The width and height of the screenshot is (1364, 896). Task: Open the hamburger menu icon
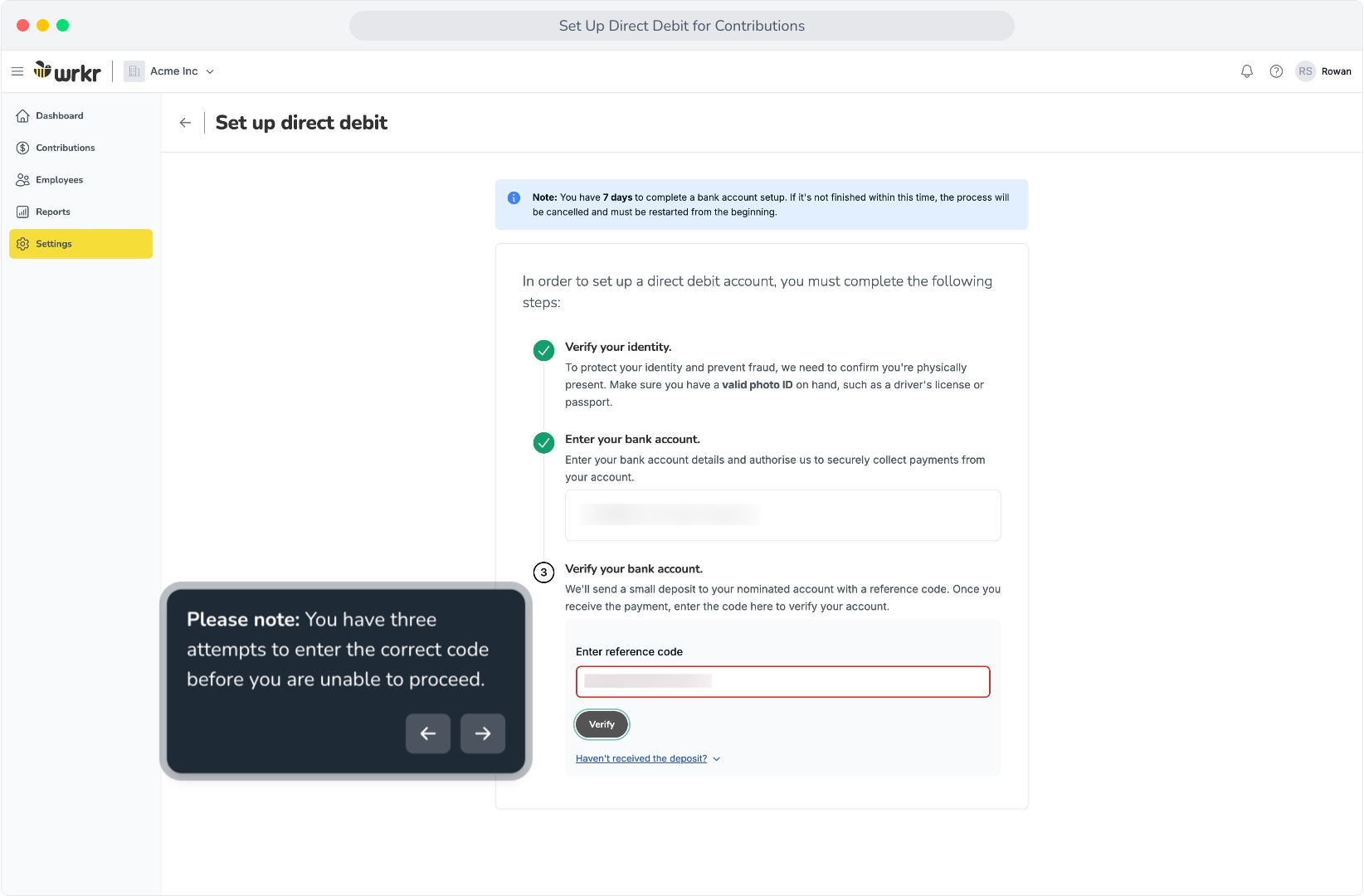click(17, 71)
